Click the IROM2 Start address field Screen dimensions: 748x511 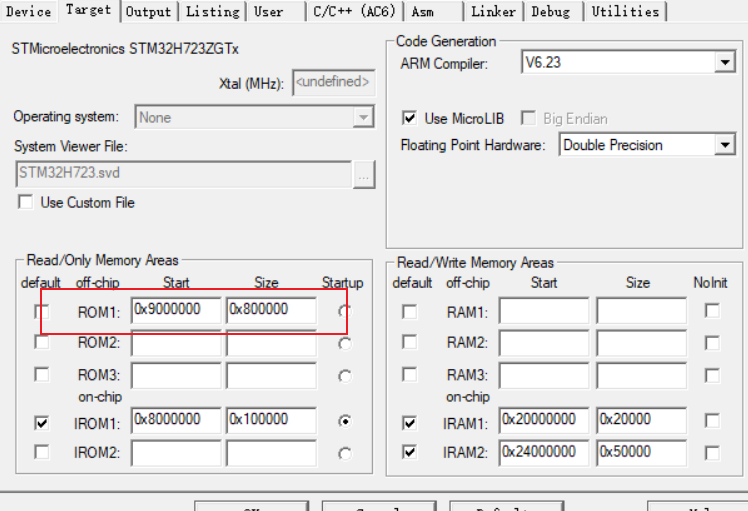(x=176, y=453)
